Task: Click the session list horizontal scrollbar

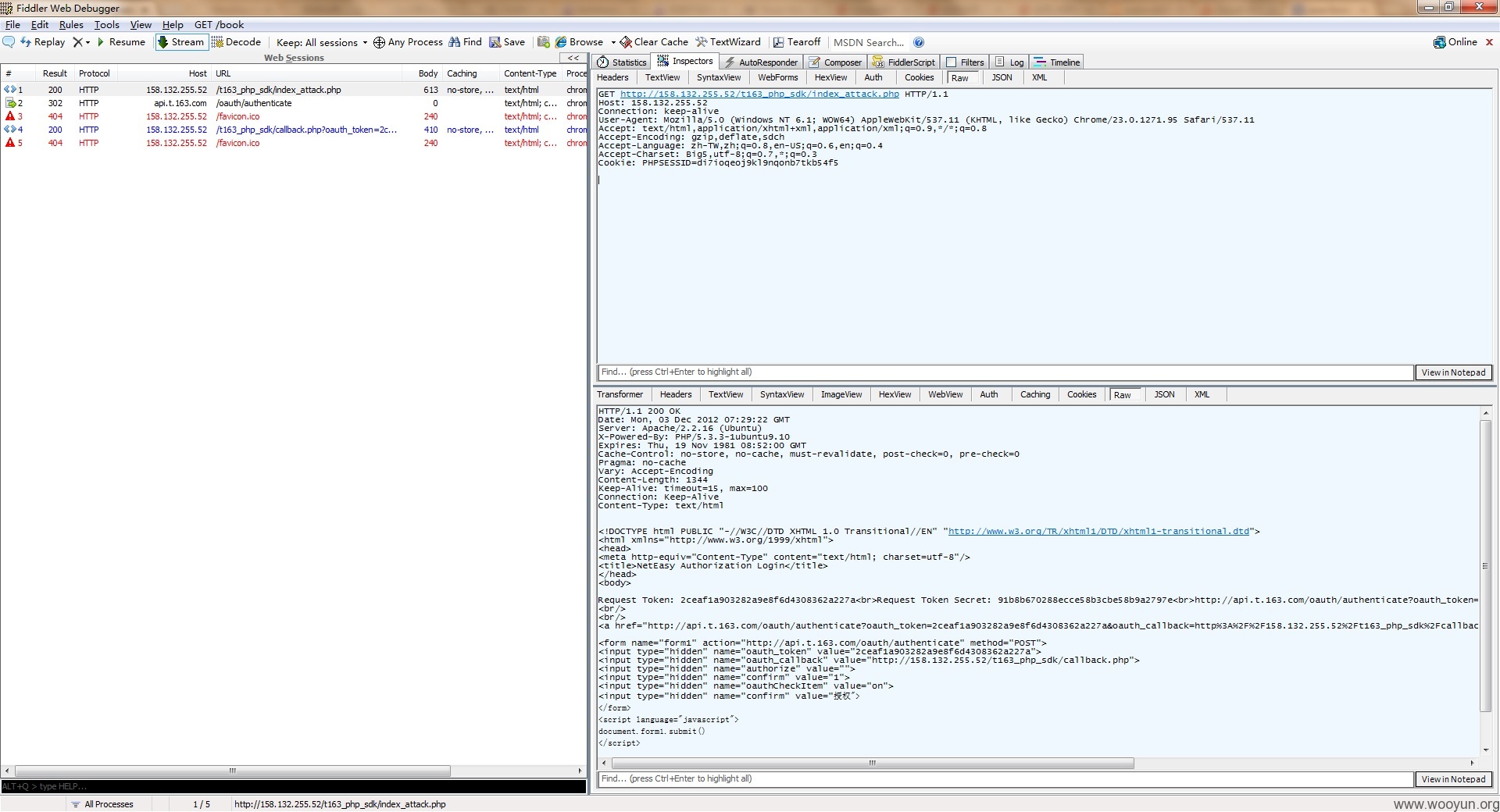Action: tap(233, 771)
